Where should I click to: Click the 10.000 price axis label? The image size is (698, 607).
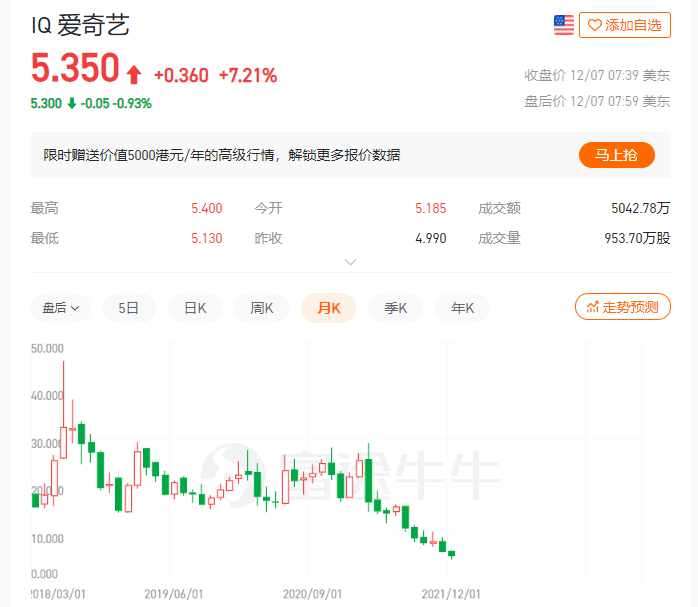click(x=47, y=539)
